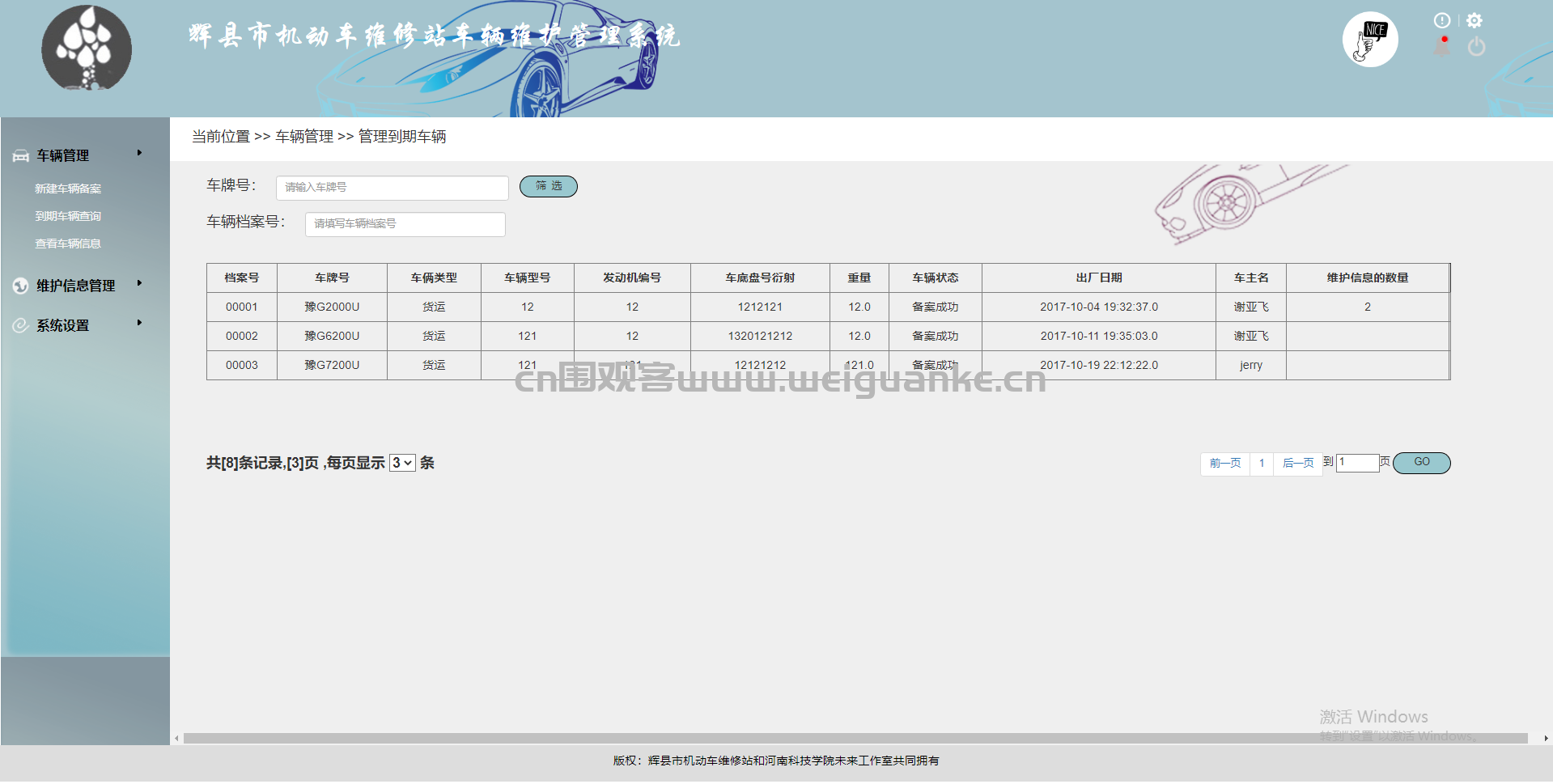Screen dimensions: 1553x784
Task: Click the globe icon beside 维护信息管理
Action: tap(21, 286)
